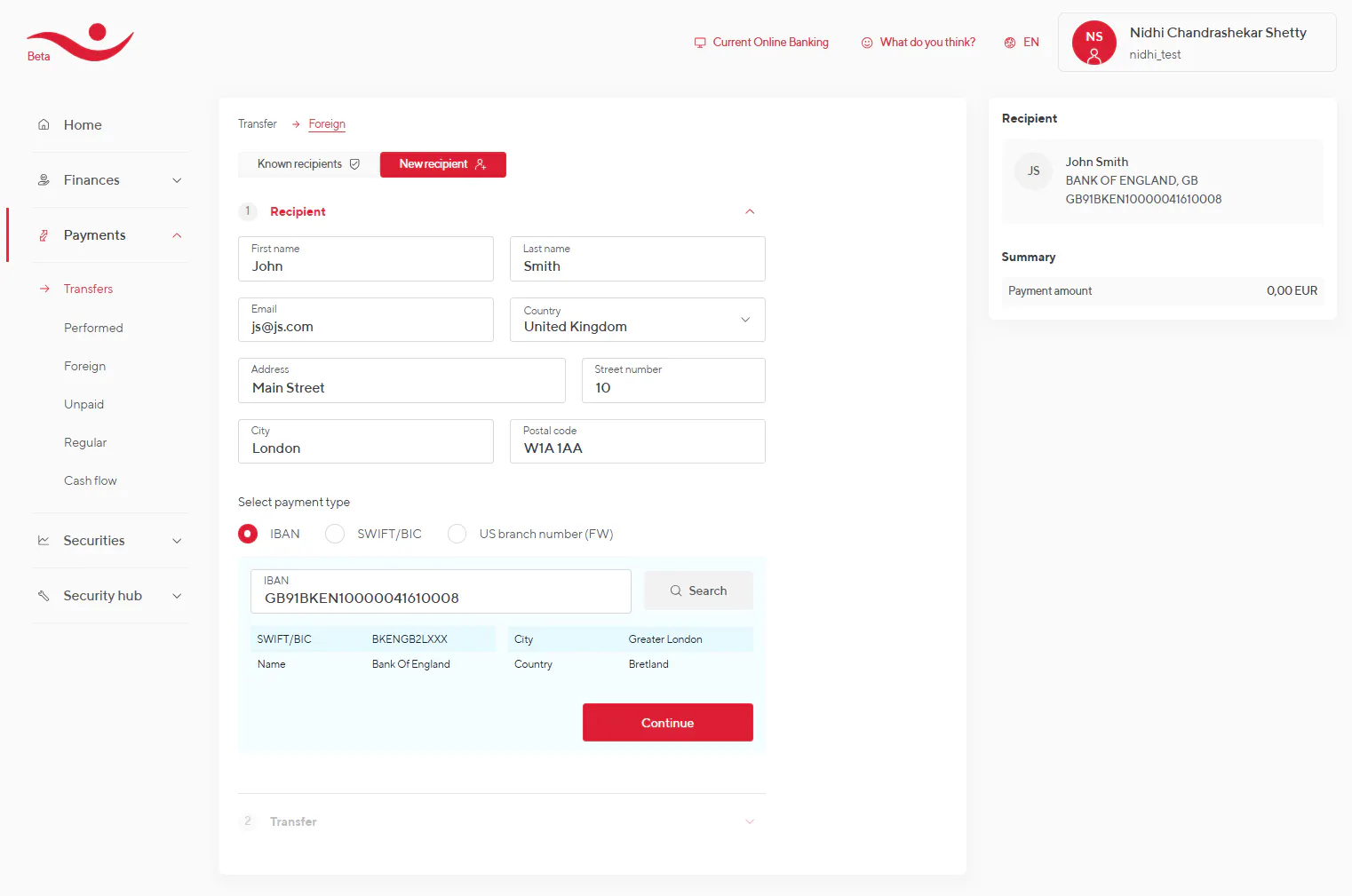Open Unpaid payments in sidebar
The width and height of the screenshot is (1352, 896).
84,404
